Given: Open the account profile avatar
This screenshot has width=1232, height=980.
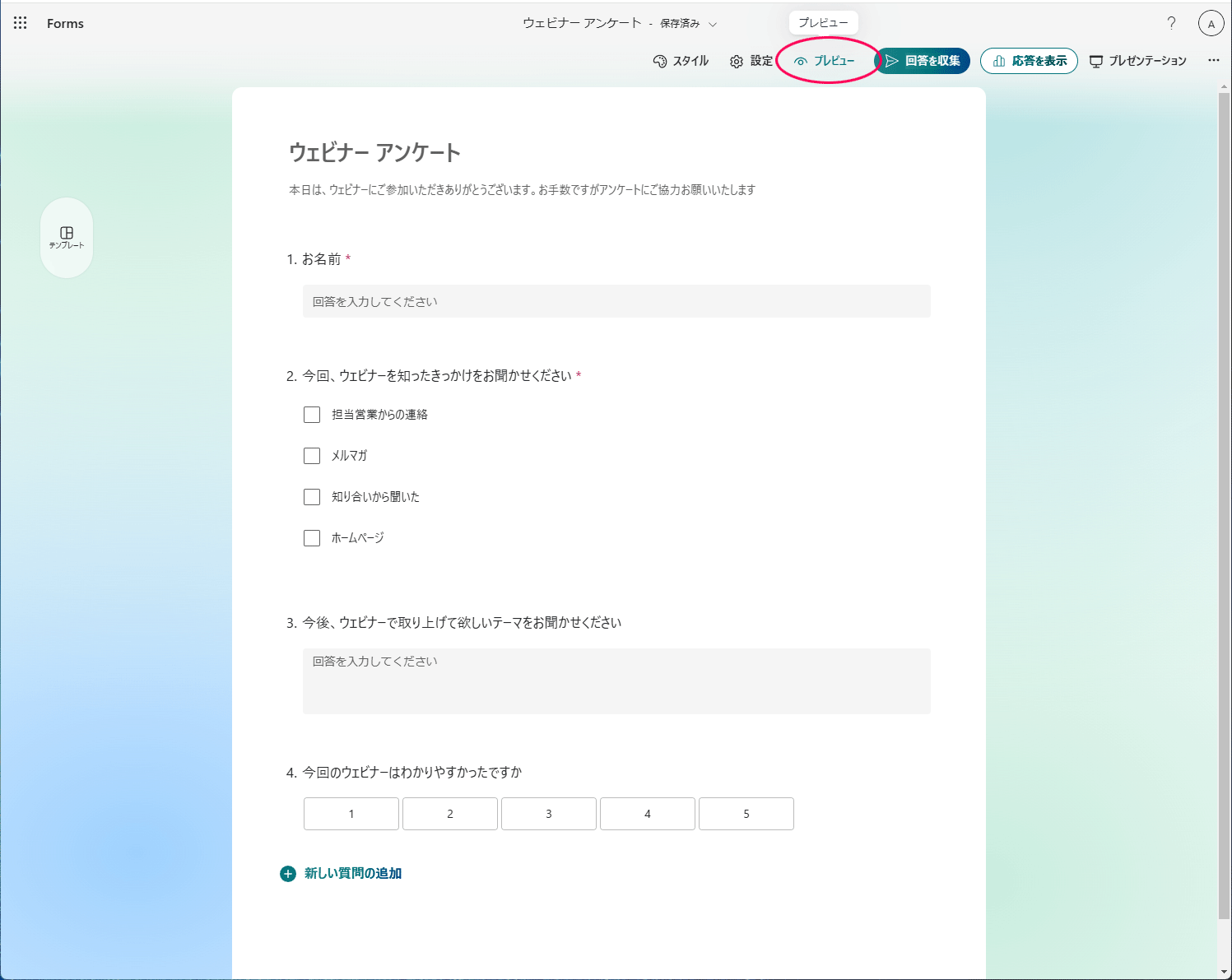Looking at the screenshot, I should pyautogui.click(x=1211, y=24).
